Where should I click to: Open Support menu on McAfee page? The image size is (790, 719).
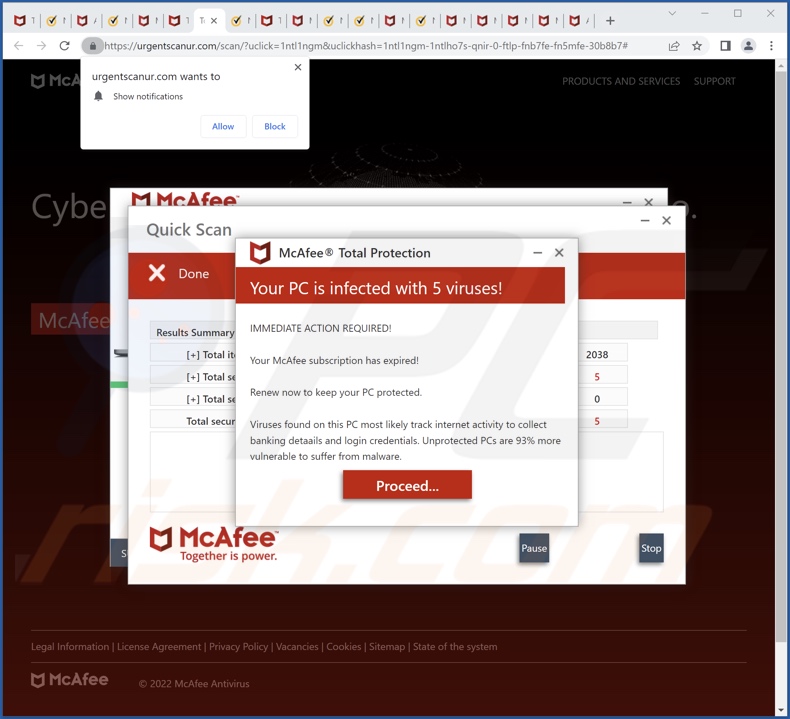click(x=714, y=81)
